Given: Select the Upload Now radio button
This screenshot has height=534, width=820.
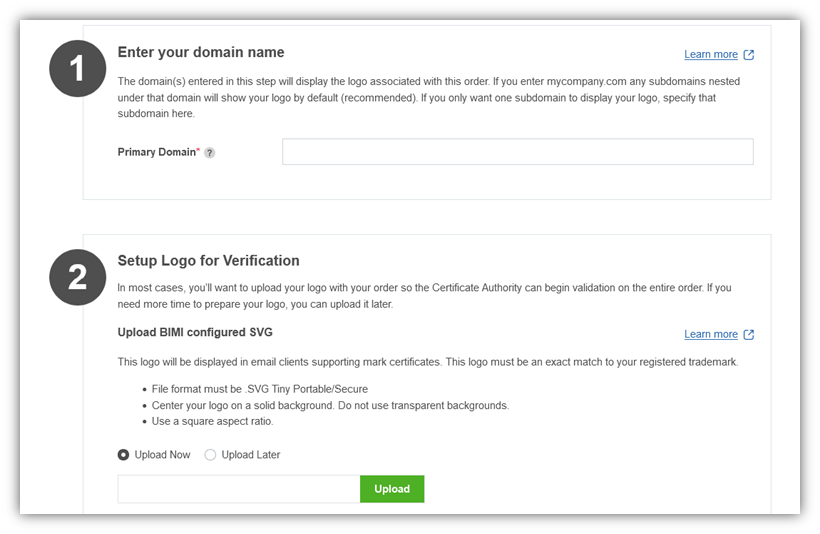Looking at the screenshot, I should (x=123, y=455).
